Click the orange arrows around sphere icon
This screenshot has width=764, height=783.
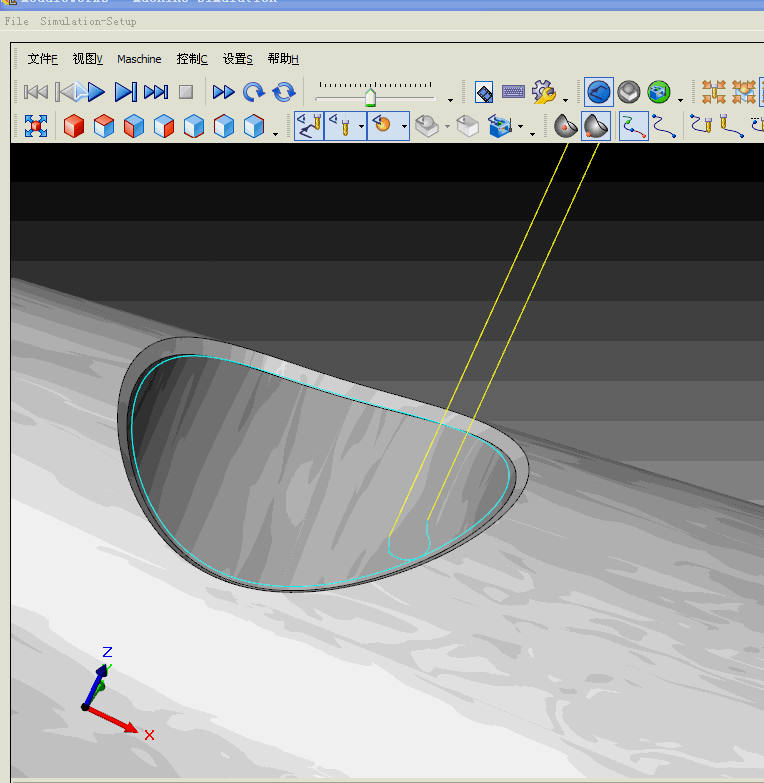744,92
